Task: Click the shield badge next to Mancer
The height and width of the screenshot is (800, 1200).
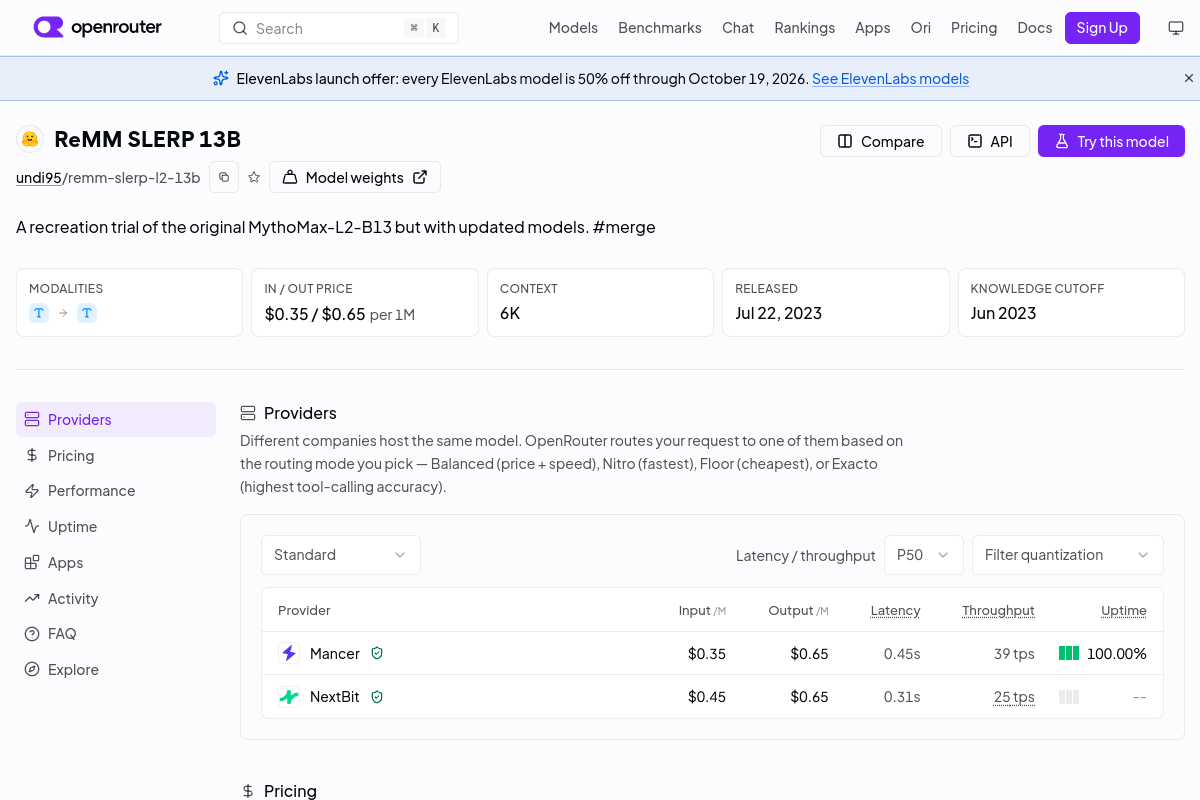Action: tap(377, 653)
